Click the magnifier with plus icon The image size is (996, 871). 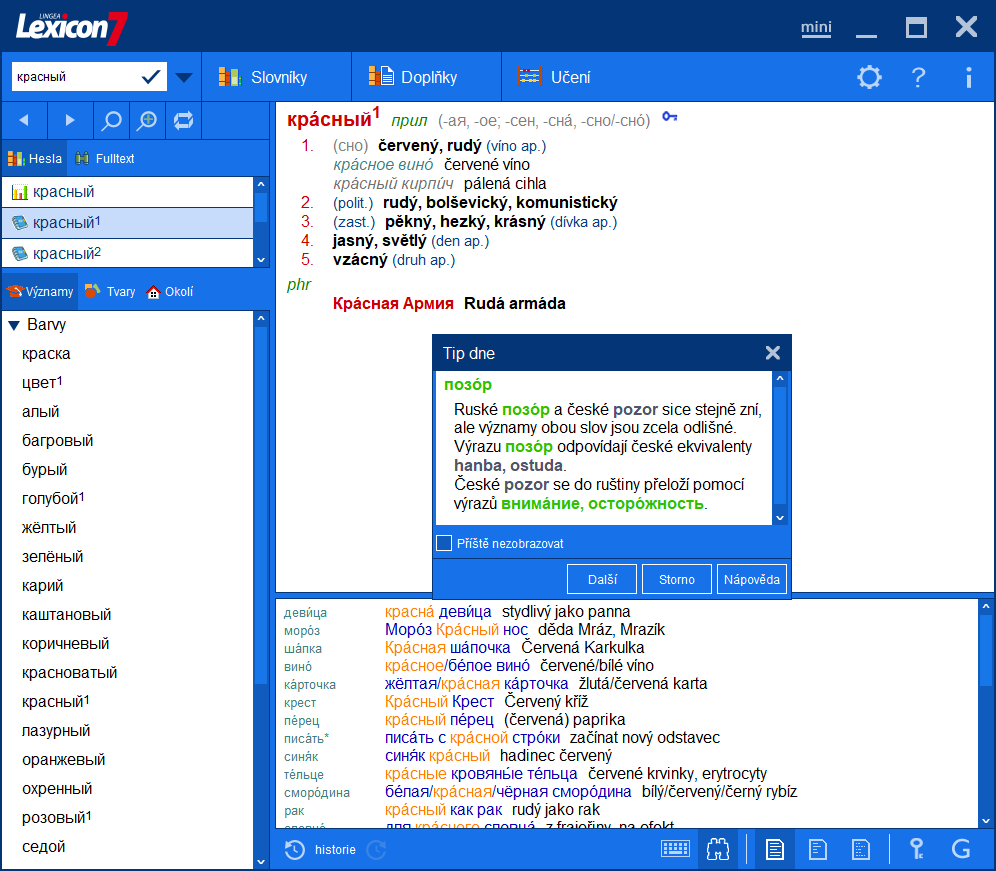147,120
